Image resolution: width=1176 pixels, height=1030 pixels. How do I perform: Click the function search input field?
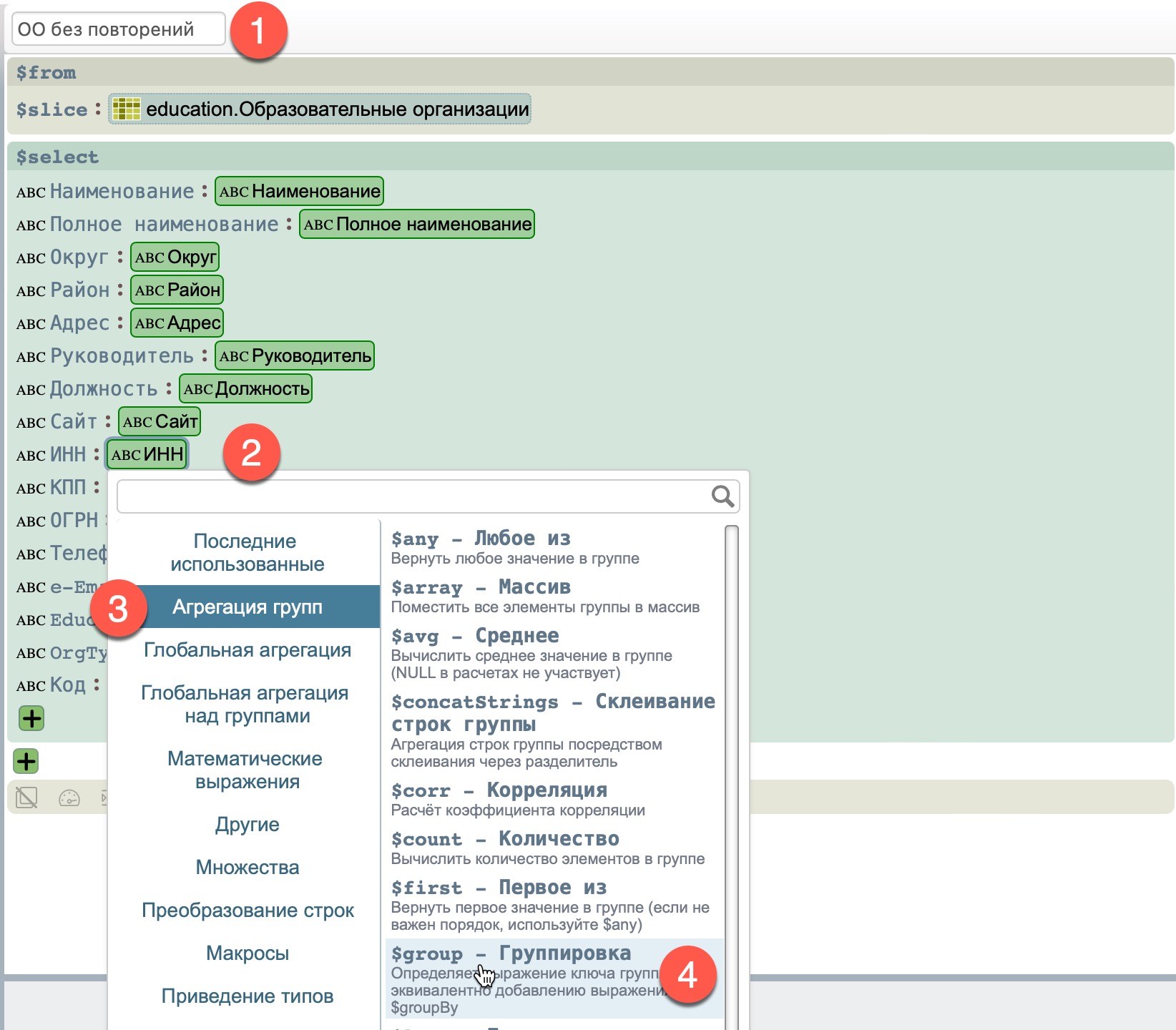pos(413,496)
